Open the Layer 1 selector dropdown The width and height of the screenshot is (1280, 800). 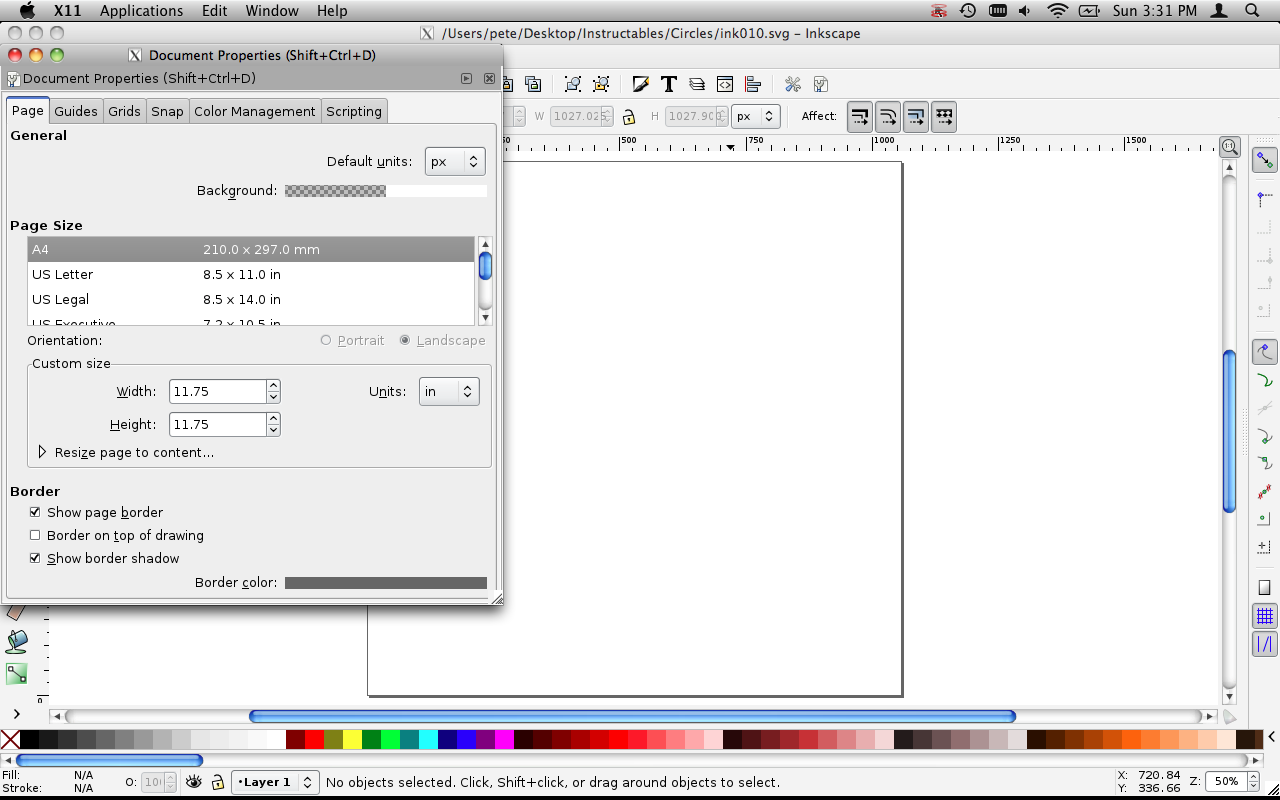point(275,782)
